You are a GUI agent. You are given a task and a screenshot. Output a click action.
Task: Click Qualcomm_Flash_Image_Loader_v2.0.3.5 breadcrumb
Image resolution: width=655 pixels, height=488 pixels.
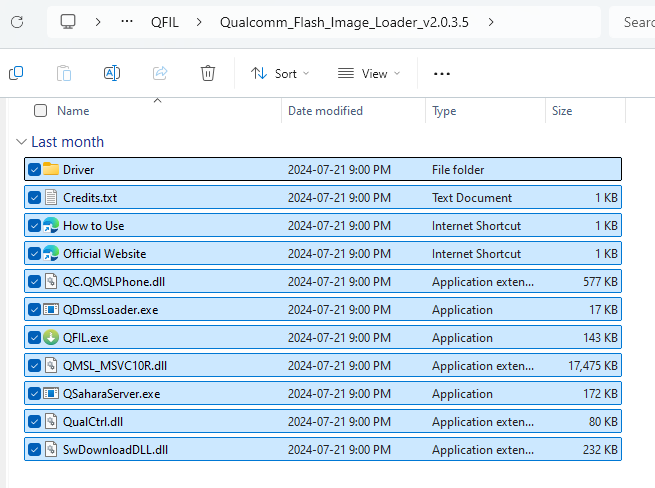344,22
